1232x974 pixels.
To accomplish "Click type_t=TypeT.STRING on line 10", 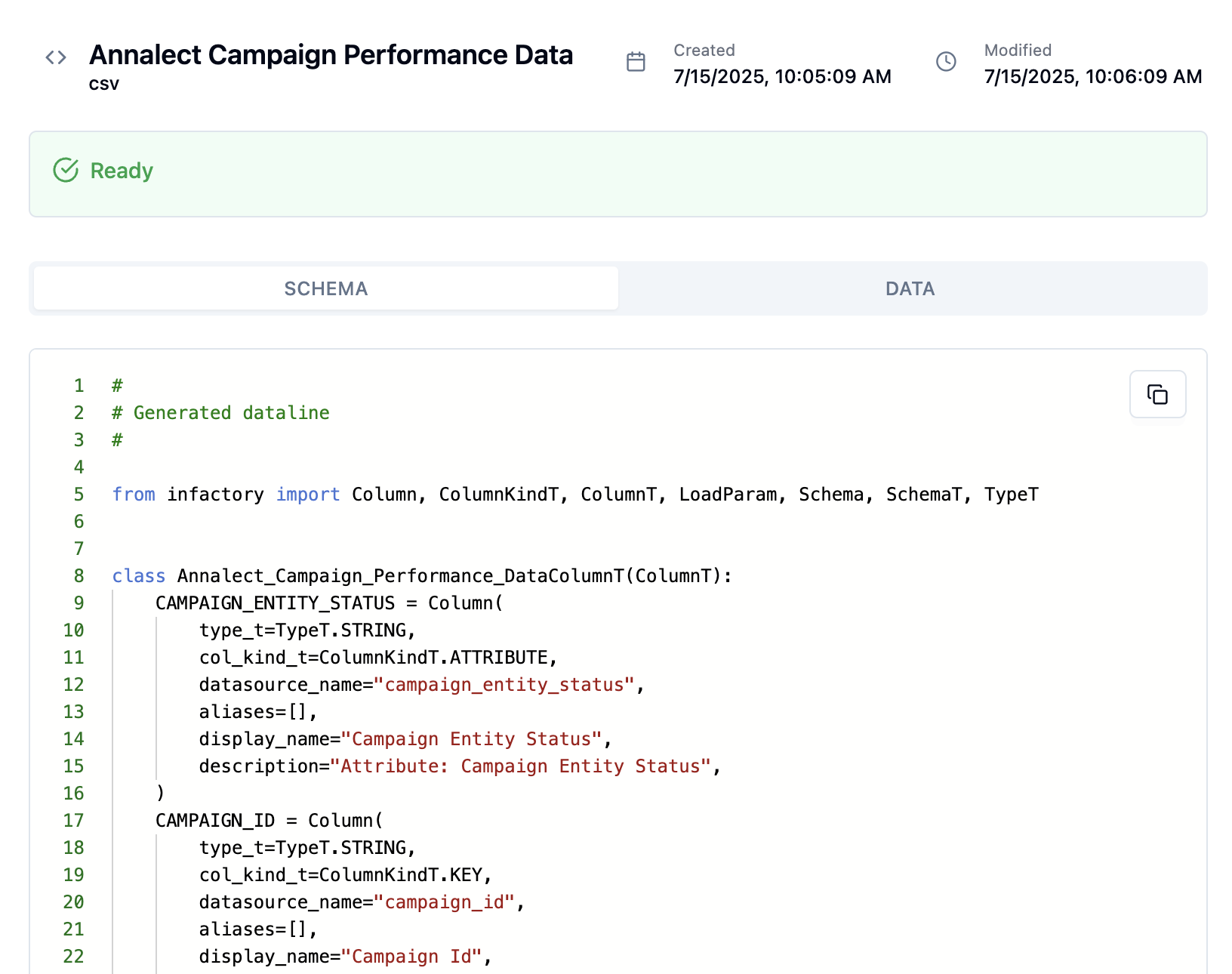I will click(x=307, y=630).
